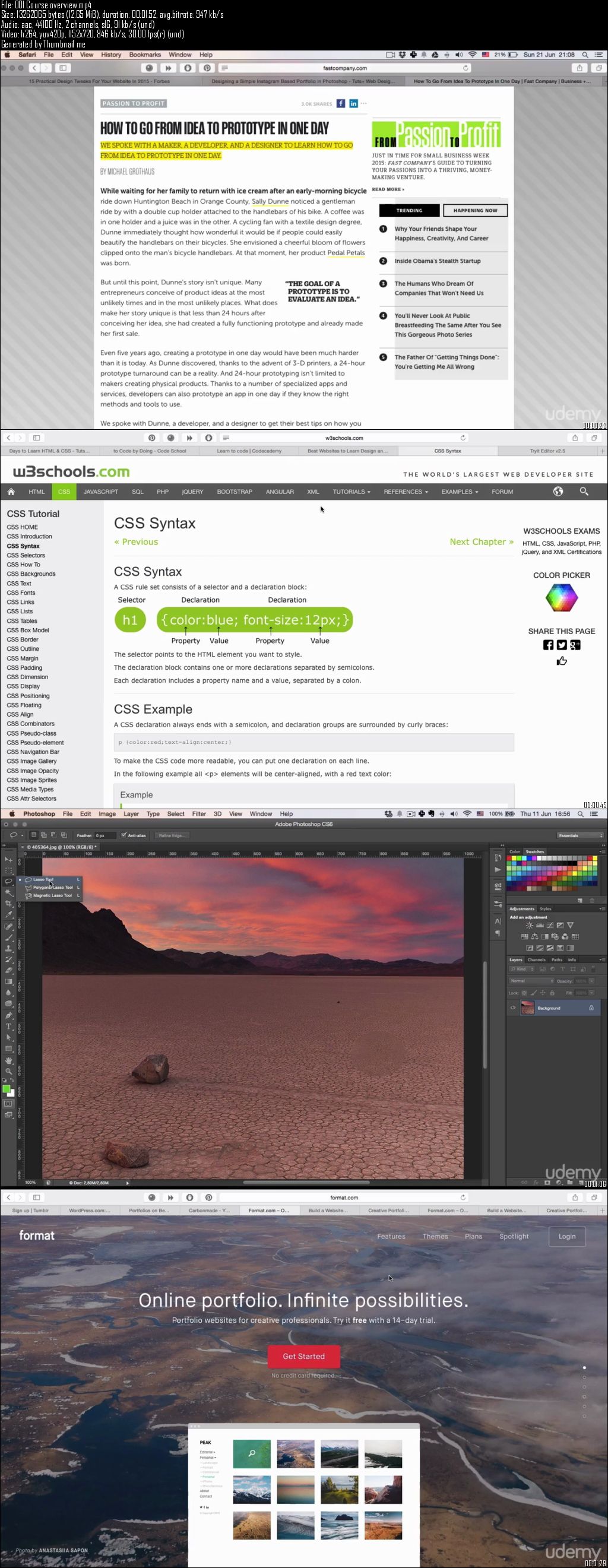This screenshot has width=608, height=1568.
Task: Open the Essentials workspace dropdown
Action: [580, 835]
